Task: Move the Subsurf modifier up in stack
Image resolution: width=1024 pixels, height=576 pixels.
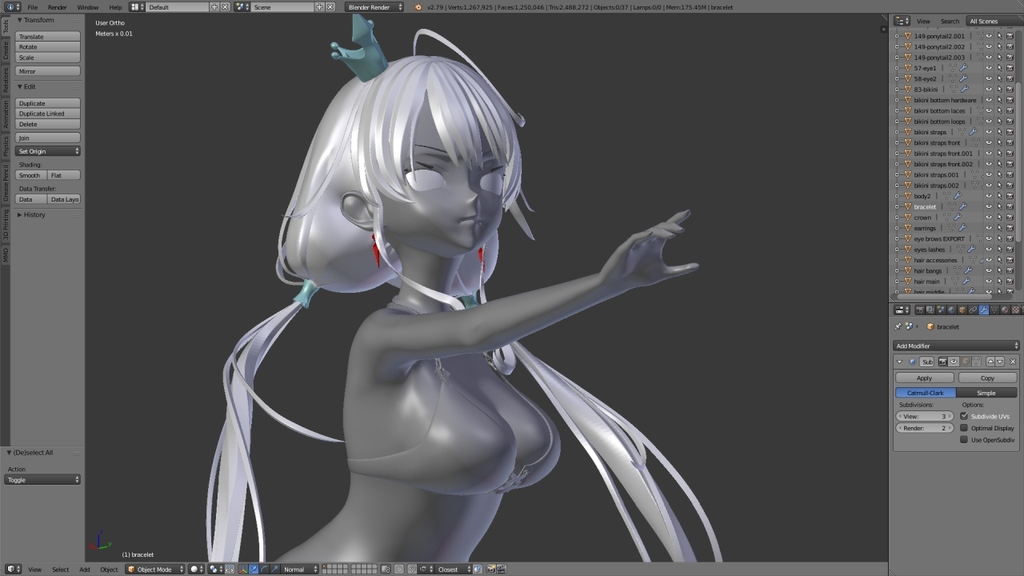Action: (991, 362)
